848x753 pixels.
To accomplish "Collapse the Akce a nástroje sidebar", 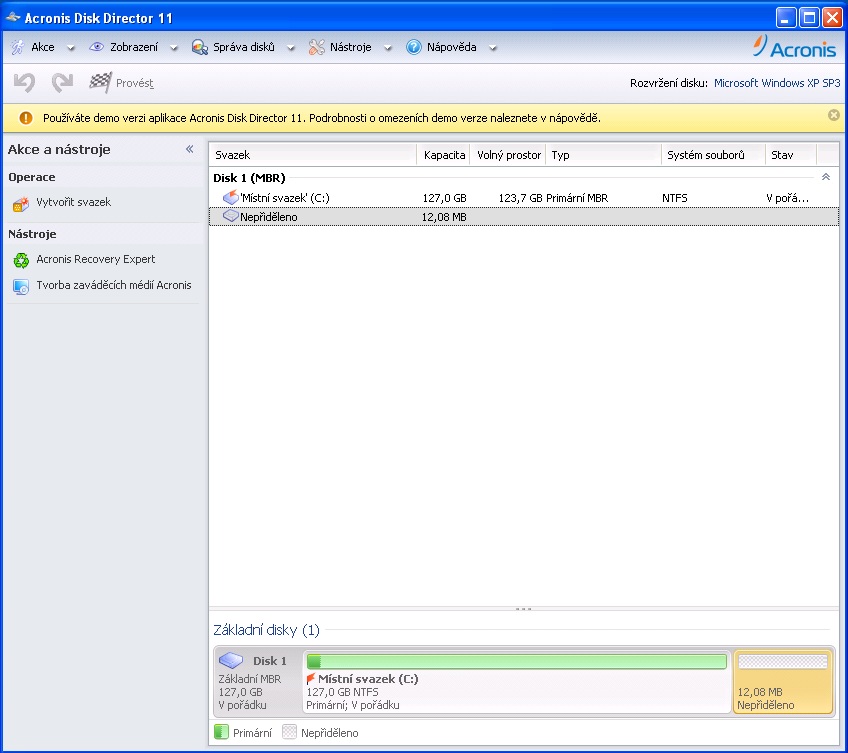I will click(189, 149).
